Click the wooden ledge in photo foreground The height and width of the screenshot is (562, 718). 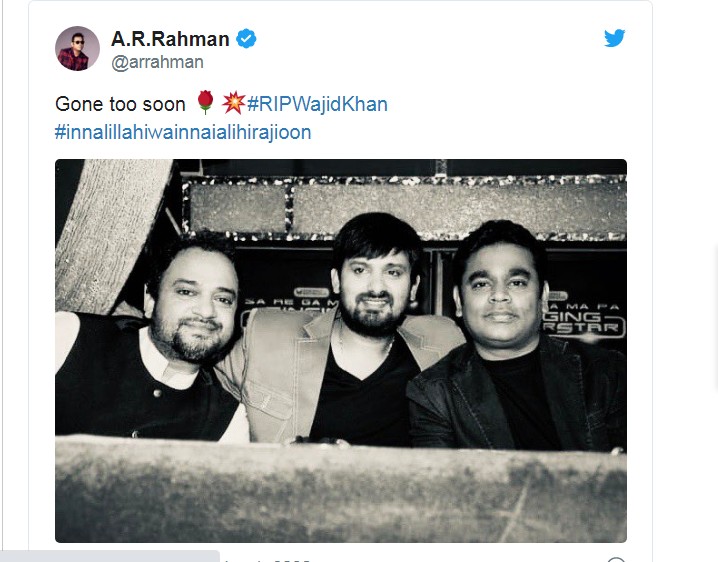click(341, 490)
